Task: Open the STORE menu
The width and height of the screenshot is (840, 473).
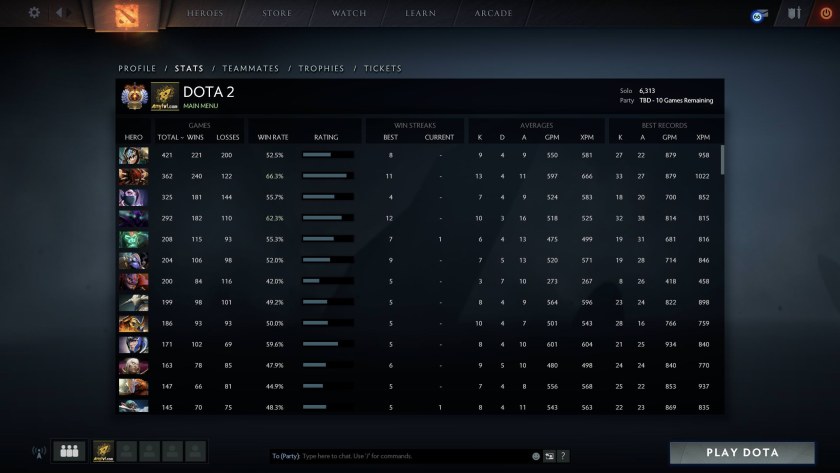Action: point(277,13)
